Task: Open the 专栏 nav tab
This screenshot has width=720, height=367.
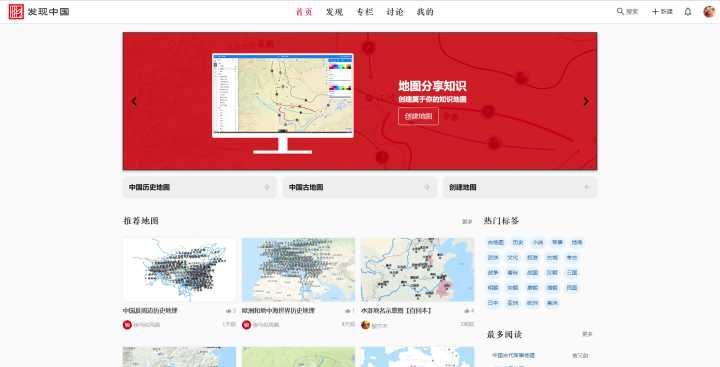Action: pos(365,12)
